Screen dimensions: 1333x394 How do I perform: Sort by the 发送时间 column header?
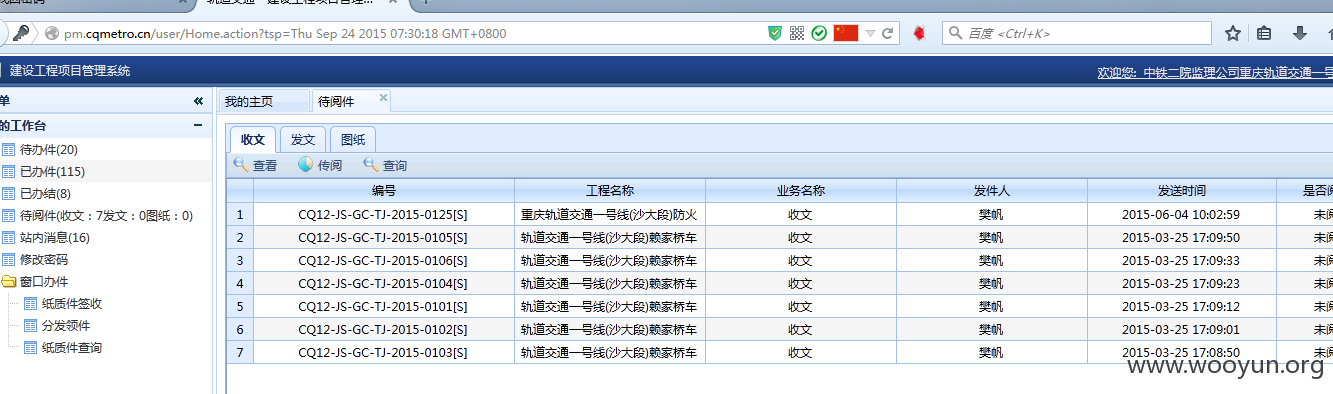click(1182, 190)
